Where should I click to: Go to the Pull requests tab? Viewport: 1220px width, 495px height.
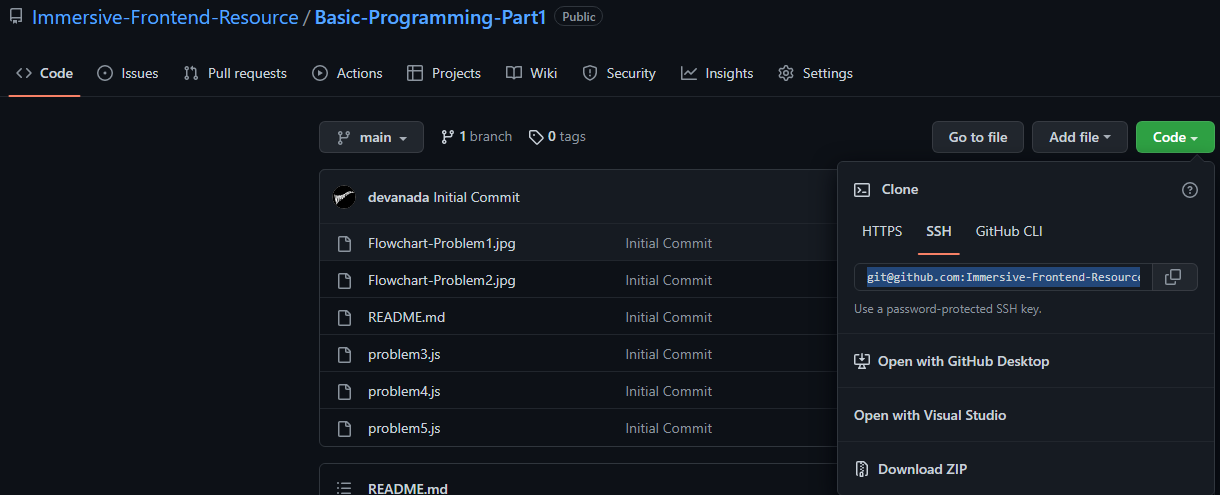tap(235, 73)
